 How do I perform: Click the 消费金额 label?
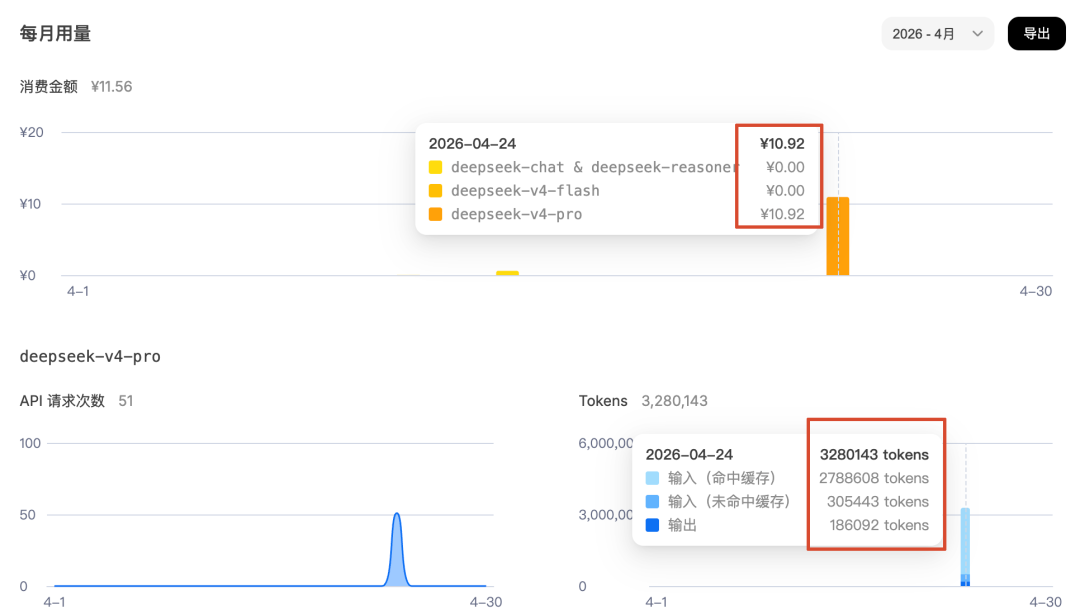point(49,87)
